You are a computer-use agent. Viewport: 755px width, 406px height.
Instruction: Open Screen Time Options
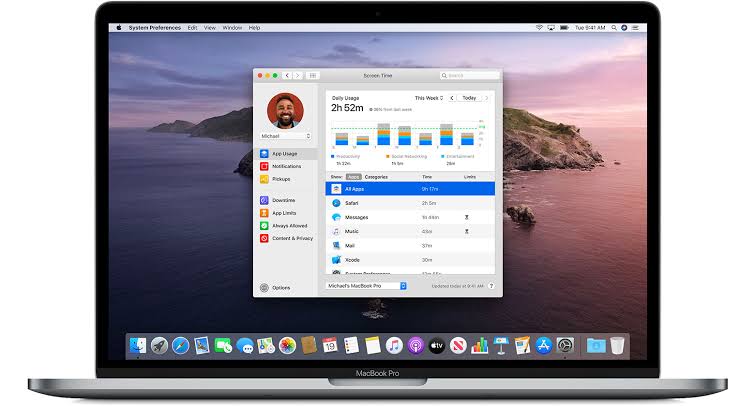click(275, 288)
